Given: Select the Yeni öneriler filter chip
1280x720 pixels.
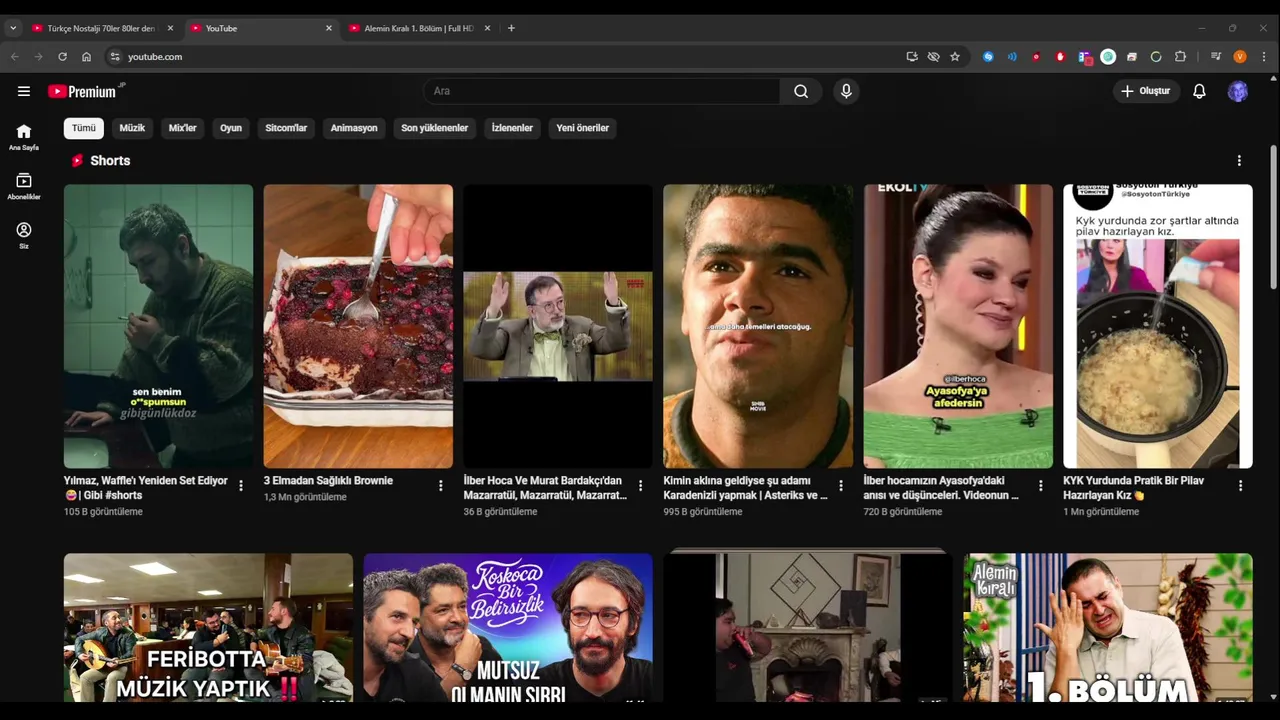Looking at the screenshot, I should pyautogui.click(x=582, y=128).
